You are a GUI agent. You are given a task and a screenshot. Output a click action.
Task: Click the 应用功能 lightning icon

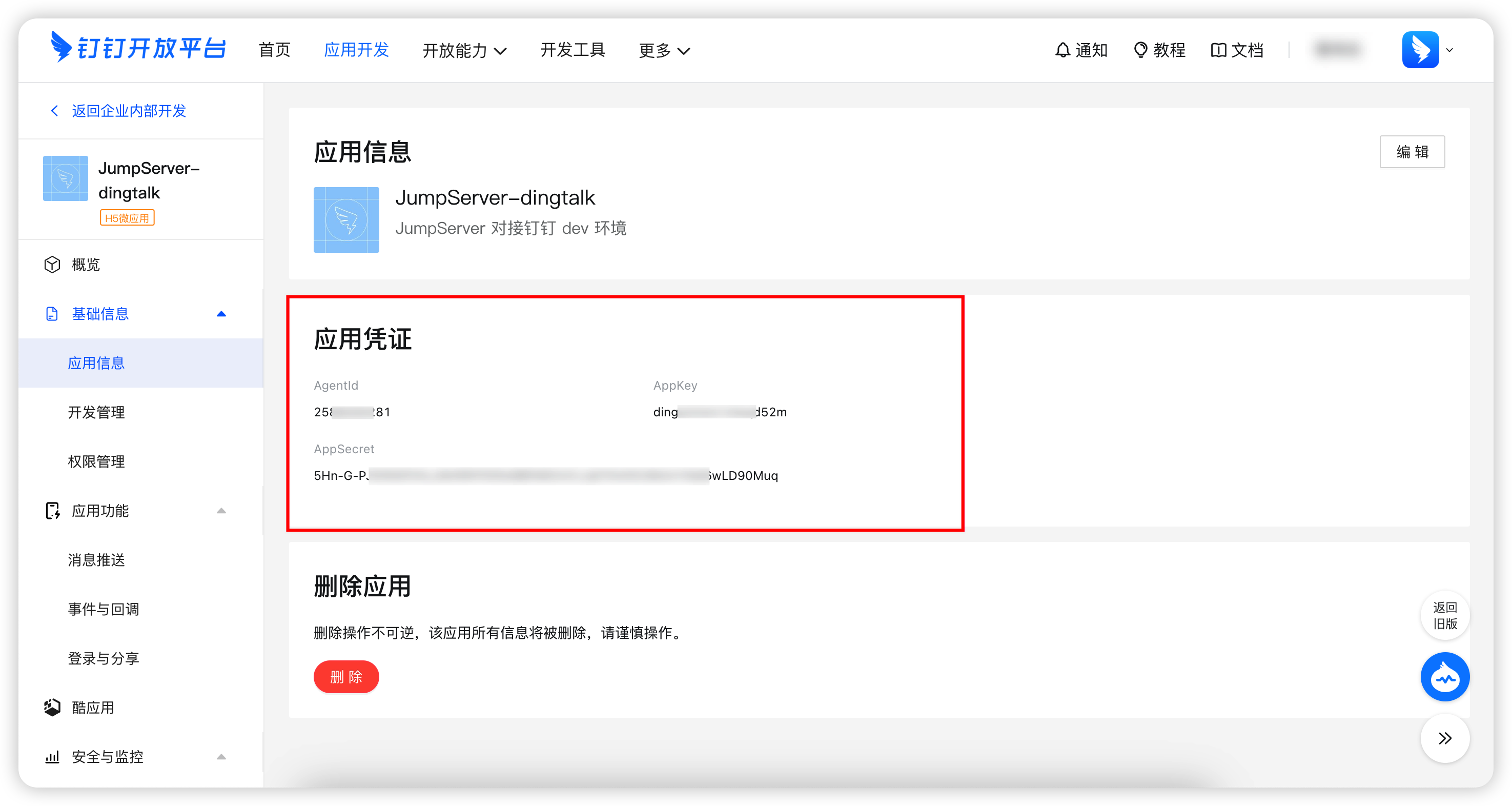[52, 511]
